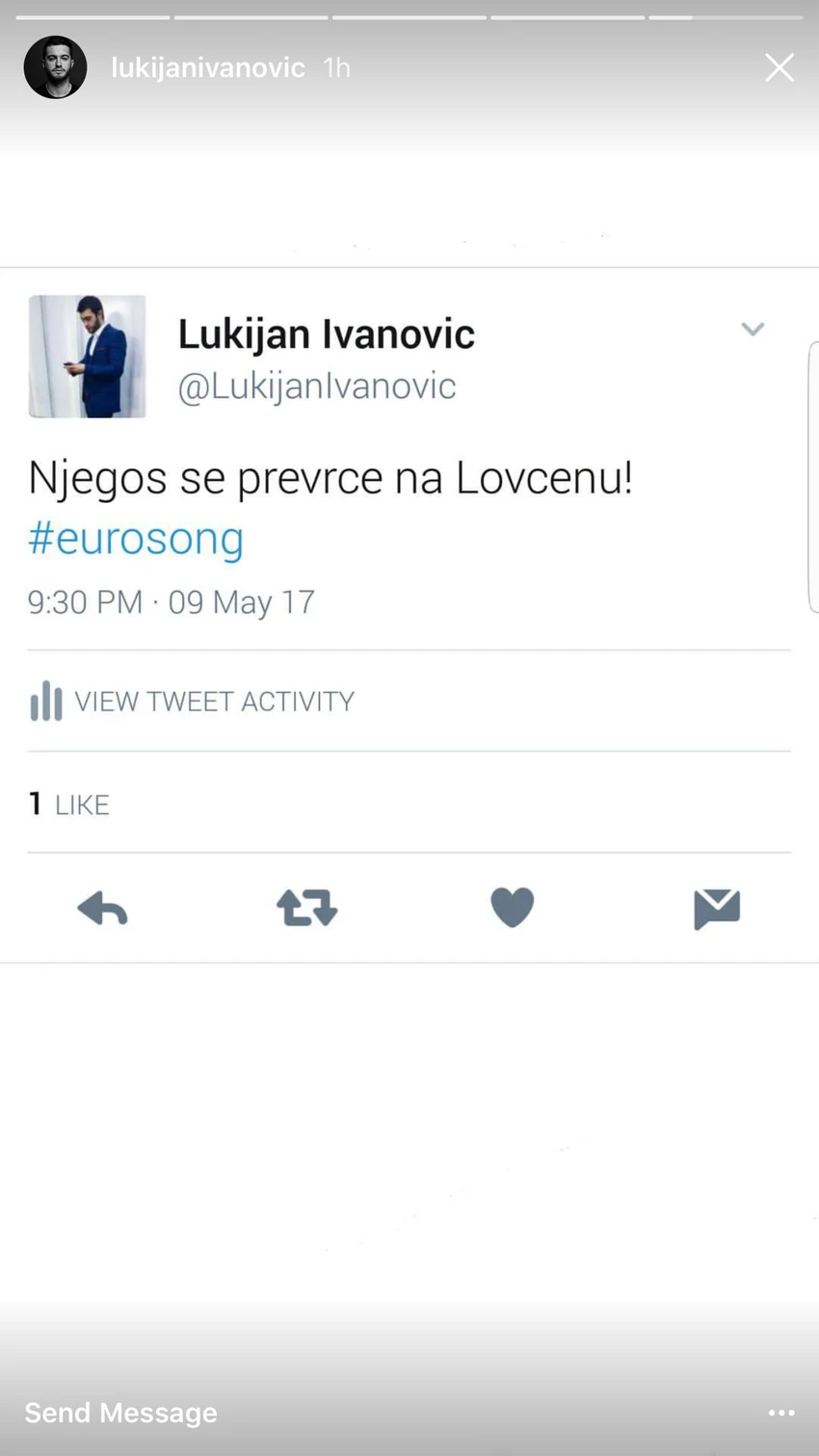Tap the Send Message field
Screen dimensions: 819x1456
(x=120, y=1413)
